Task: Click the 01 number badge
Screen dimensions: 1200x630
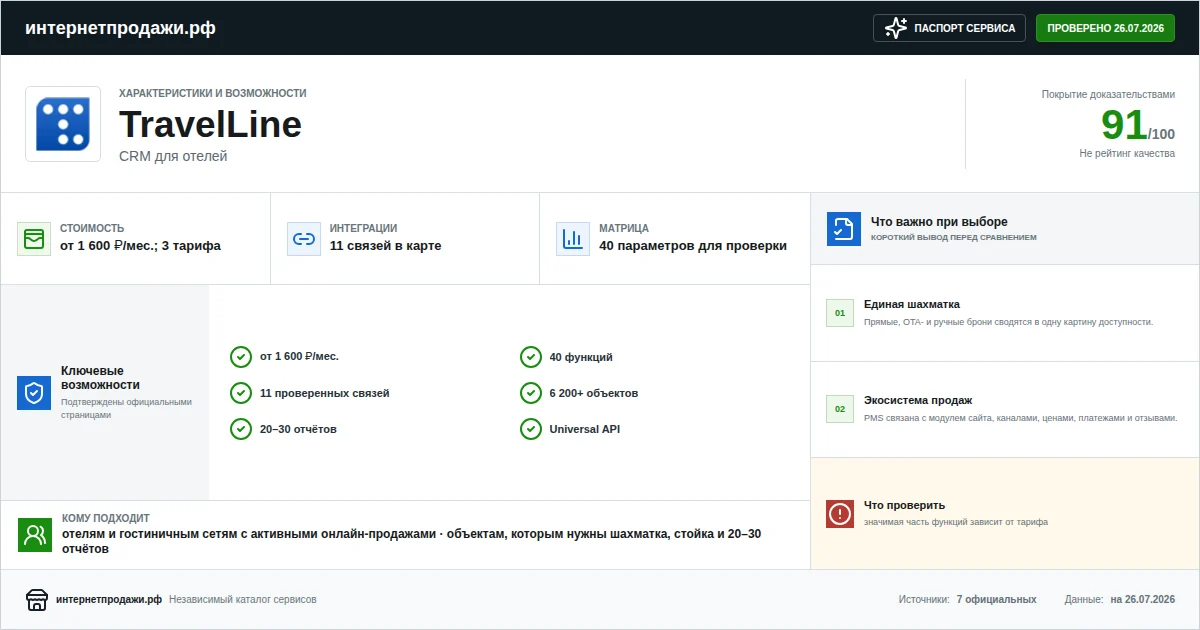Action: (840, 313)
